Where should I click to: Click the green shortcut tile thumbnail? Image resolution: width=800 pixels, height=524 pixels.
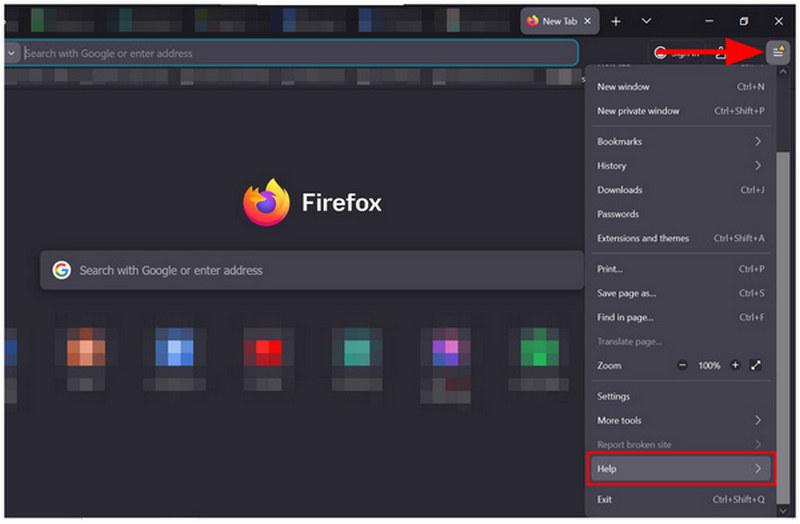tap(540, 347)
